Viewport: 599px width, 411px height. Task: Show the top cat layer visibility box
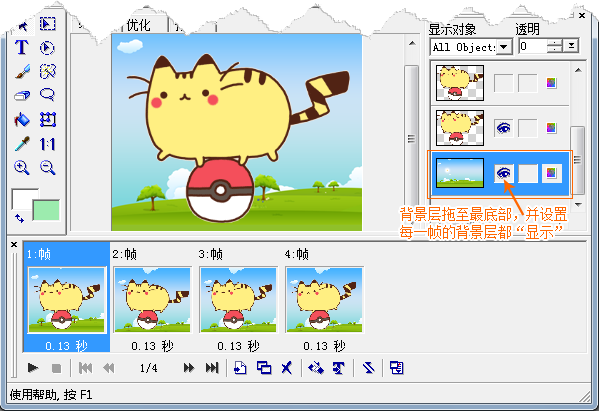coord(503,83)
